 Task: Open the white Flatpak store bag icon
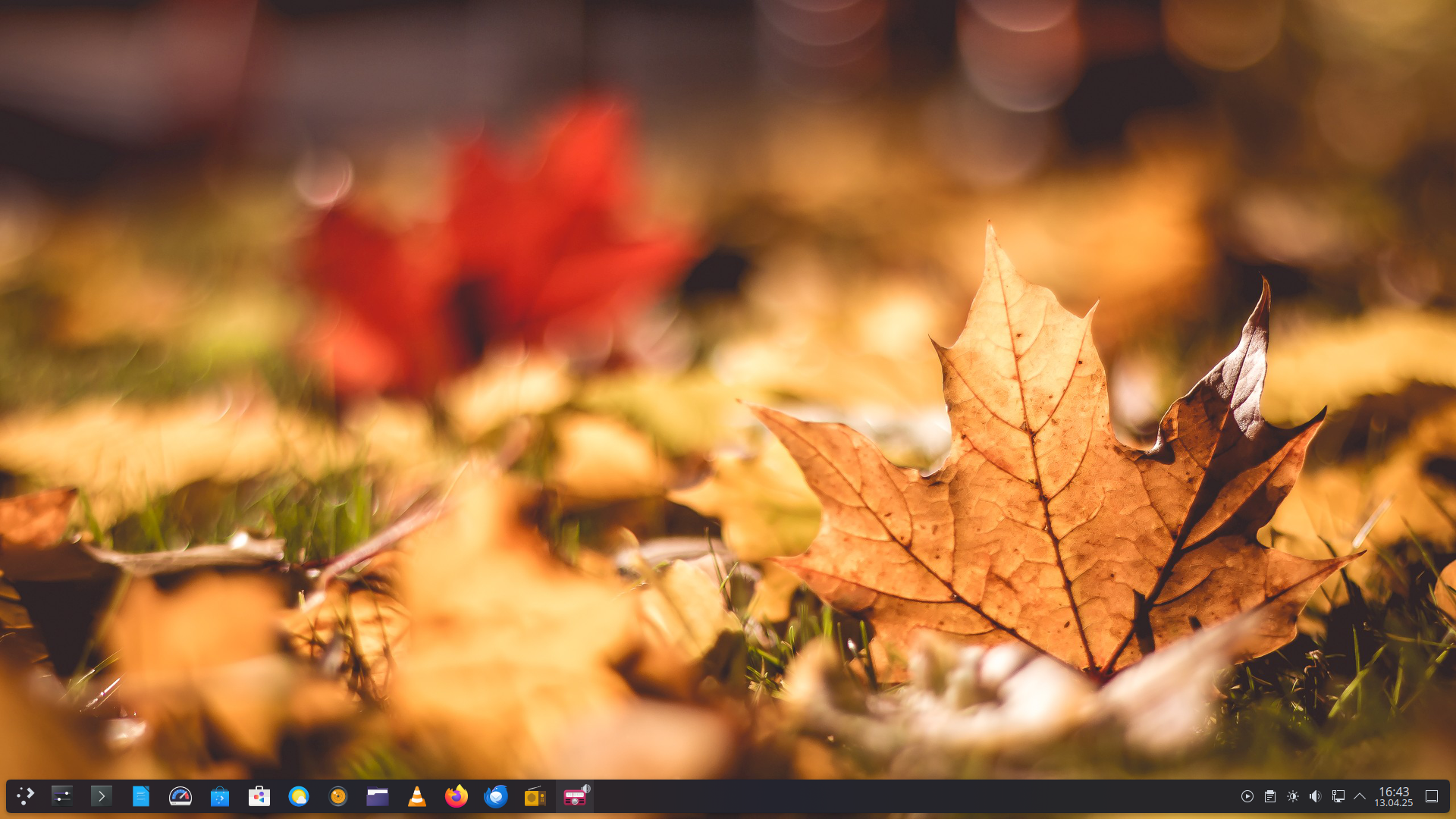259,796
